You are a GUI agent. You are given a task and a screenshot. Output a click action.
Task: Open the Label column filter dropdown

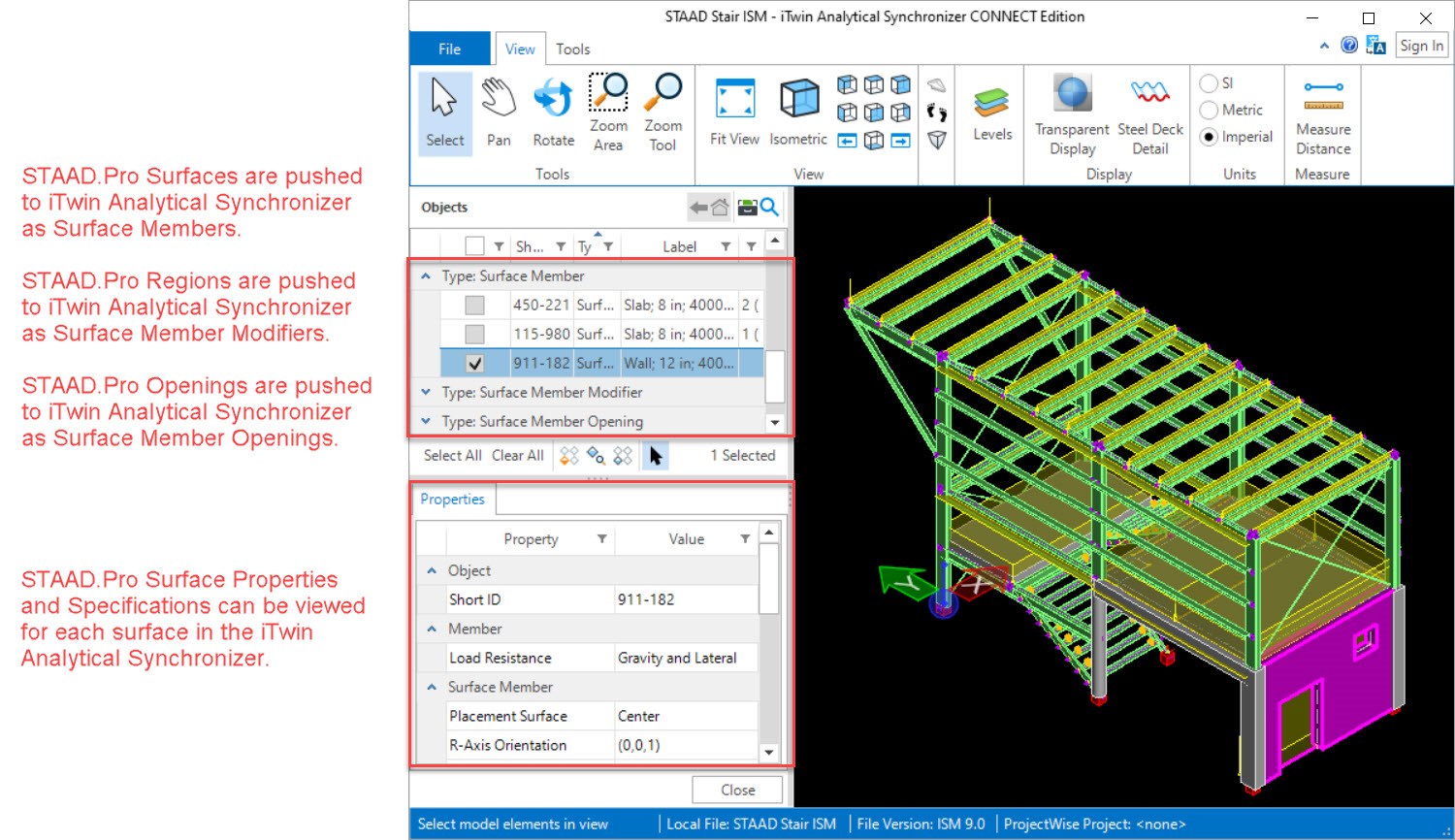[726, 246]
